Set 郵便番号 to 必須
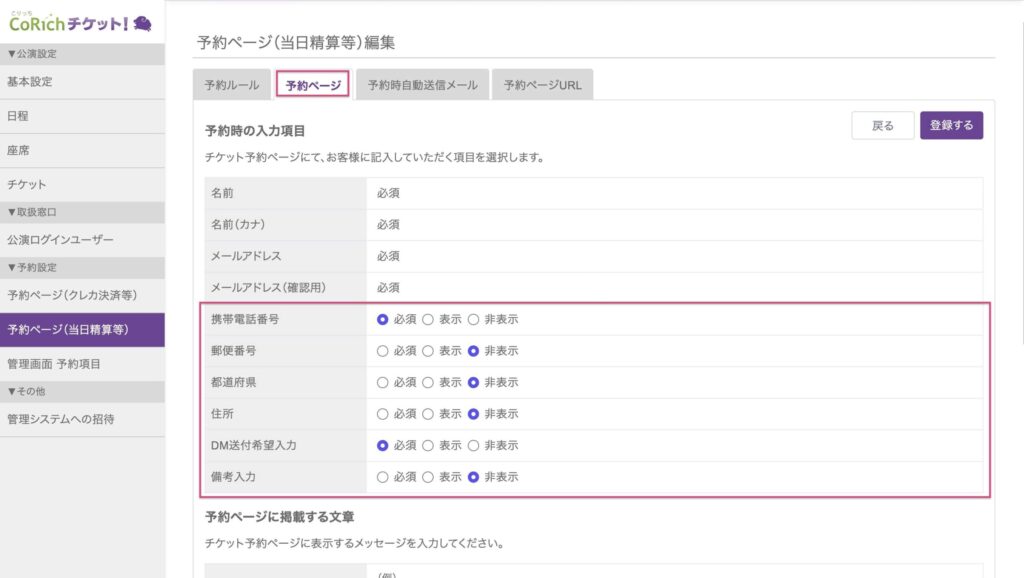Screen dimensions: 1024x578 click(383, 351)
